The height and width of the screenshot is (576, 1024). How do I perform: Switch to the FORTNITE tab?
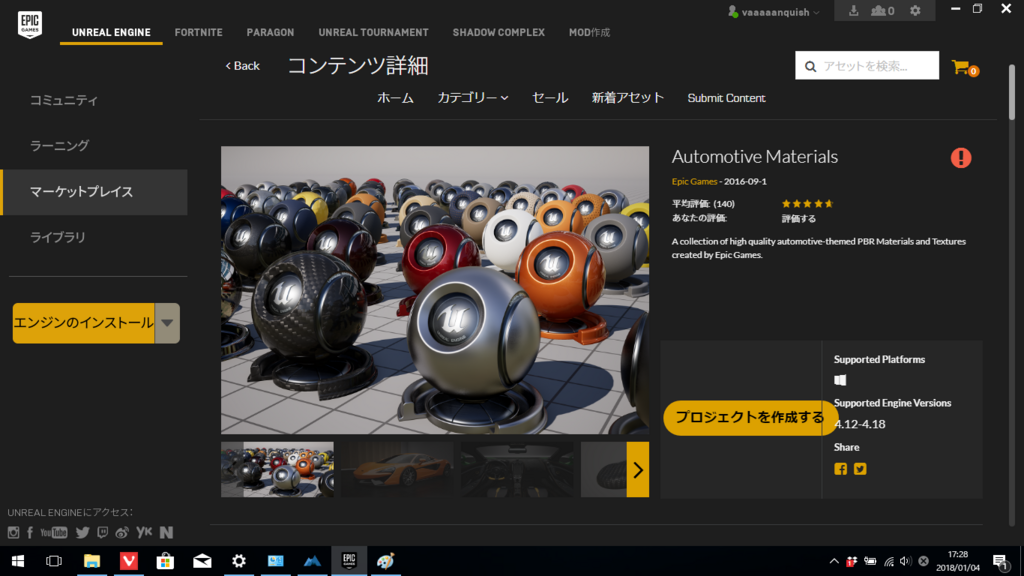click(x=199, y=32)
